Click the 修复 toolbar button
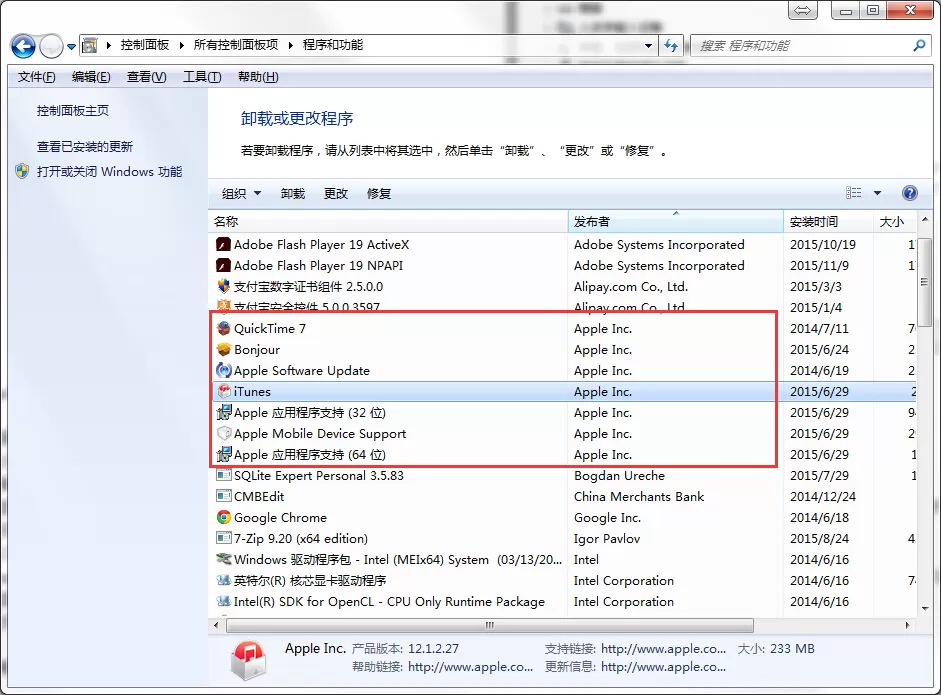 tap(379, 193)
